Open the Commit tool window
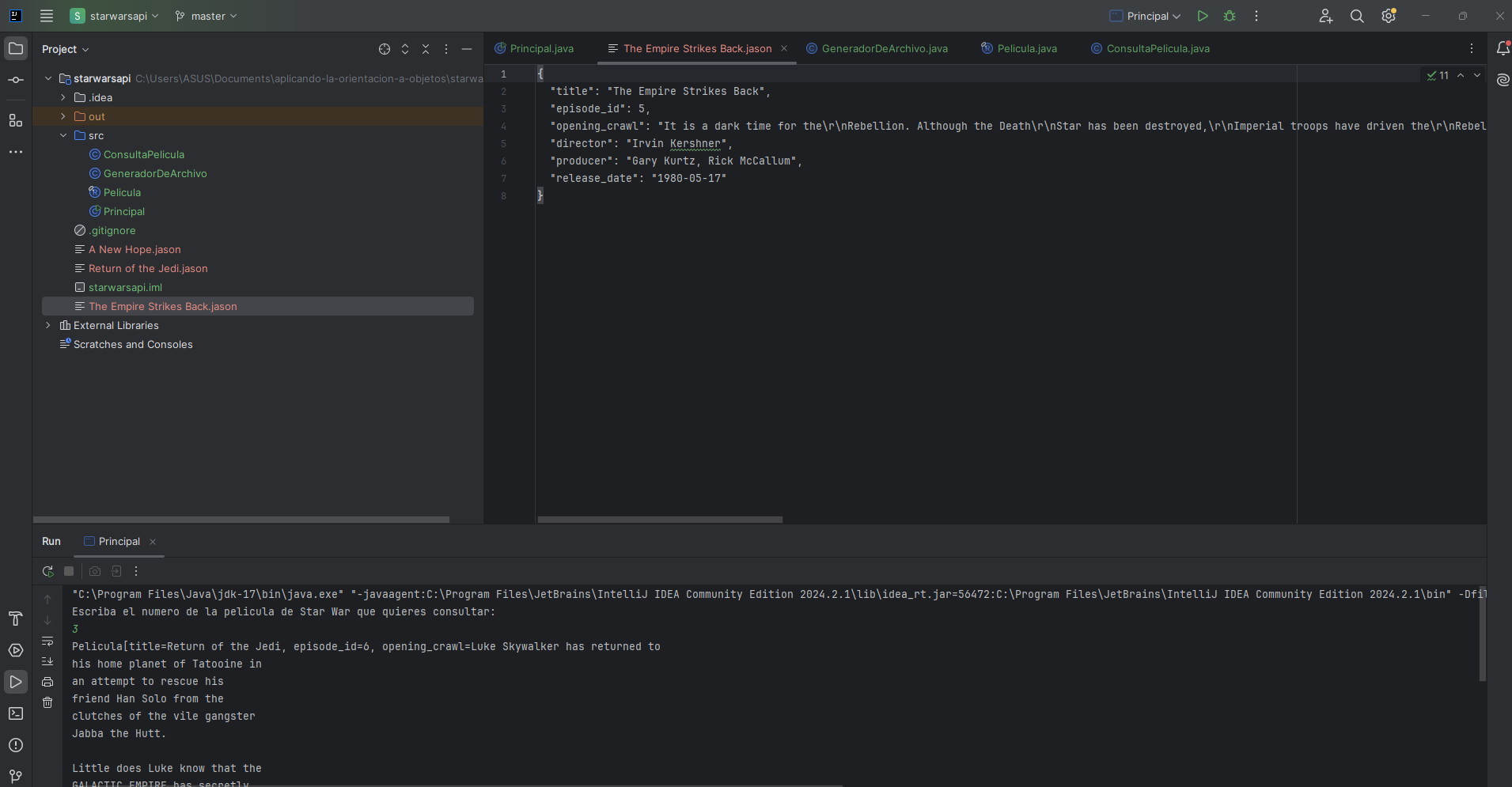Viewport: 1512px width, 787px height. point(16,80)
